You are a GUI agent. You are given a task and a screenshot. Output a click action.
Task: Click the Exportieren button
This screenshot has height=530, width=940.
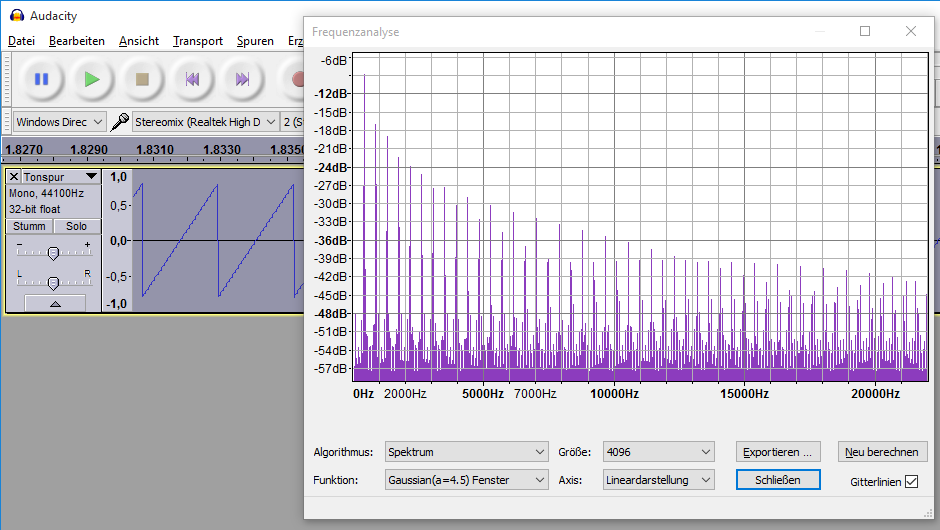(778, 452)
